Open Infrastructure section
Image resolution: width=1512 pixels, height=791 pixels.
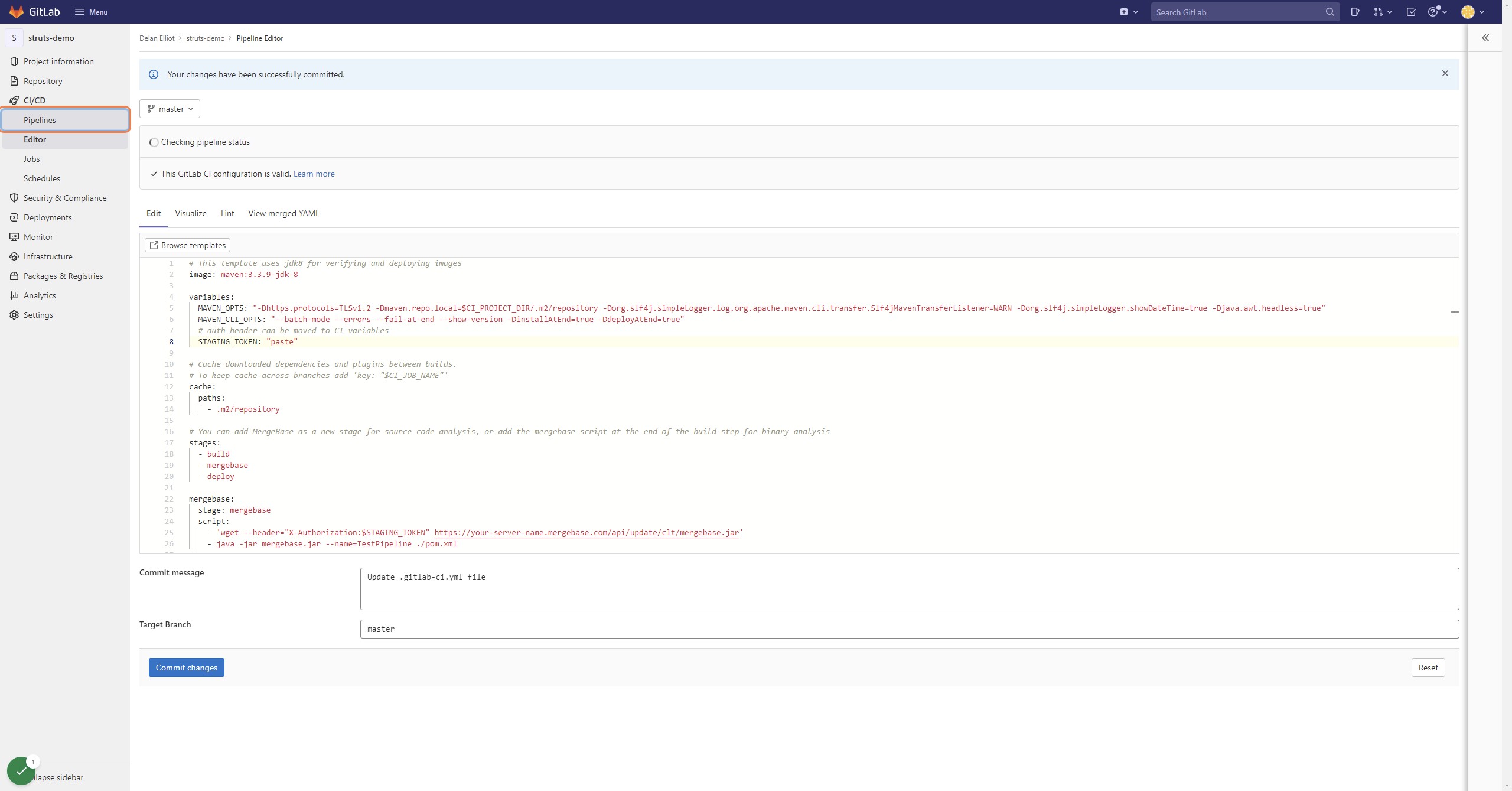tap(65, 256)
